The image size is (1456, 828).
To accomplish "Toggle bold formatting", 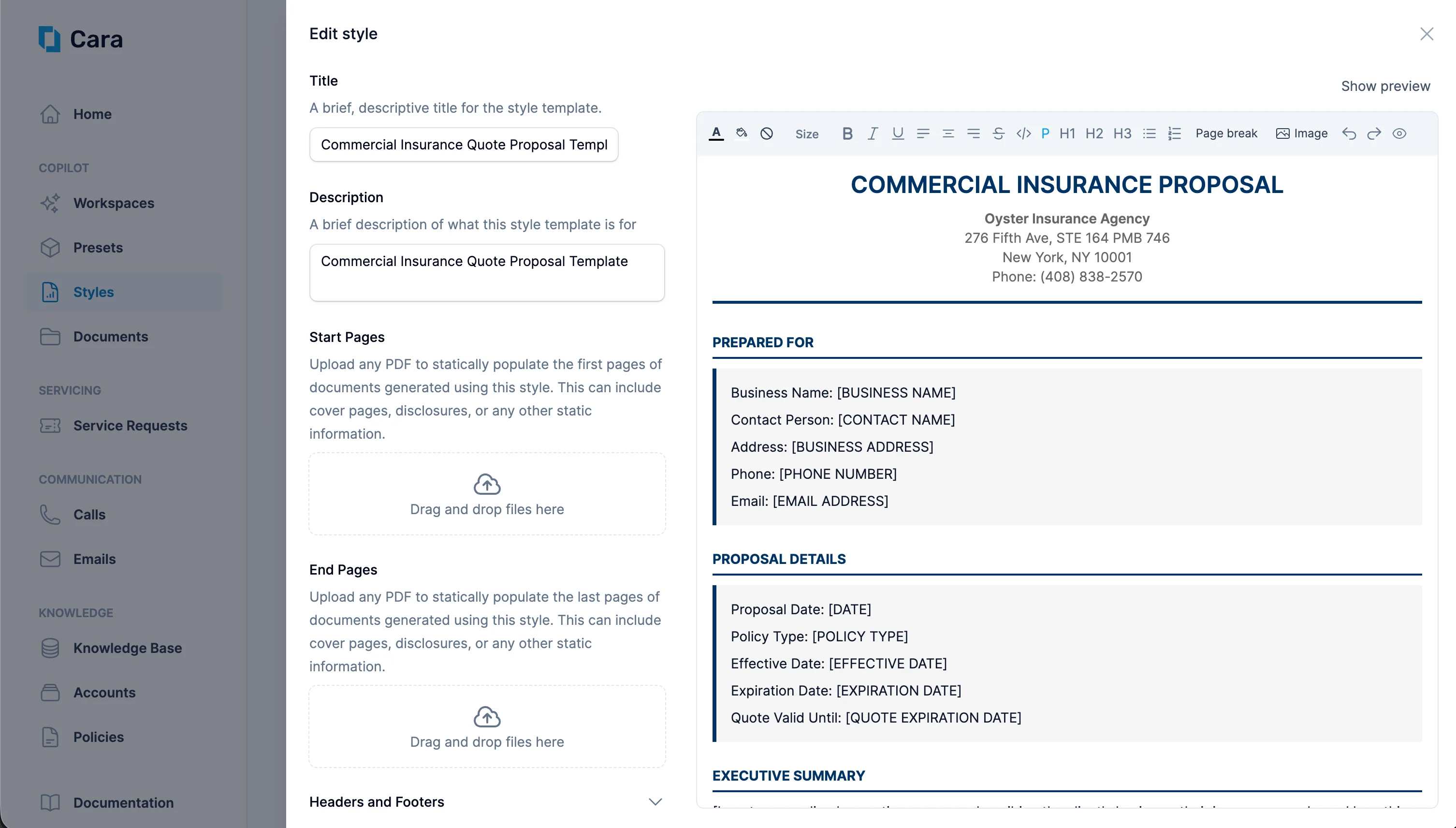I will (x=847, y=133).
